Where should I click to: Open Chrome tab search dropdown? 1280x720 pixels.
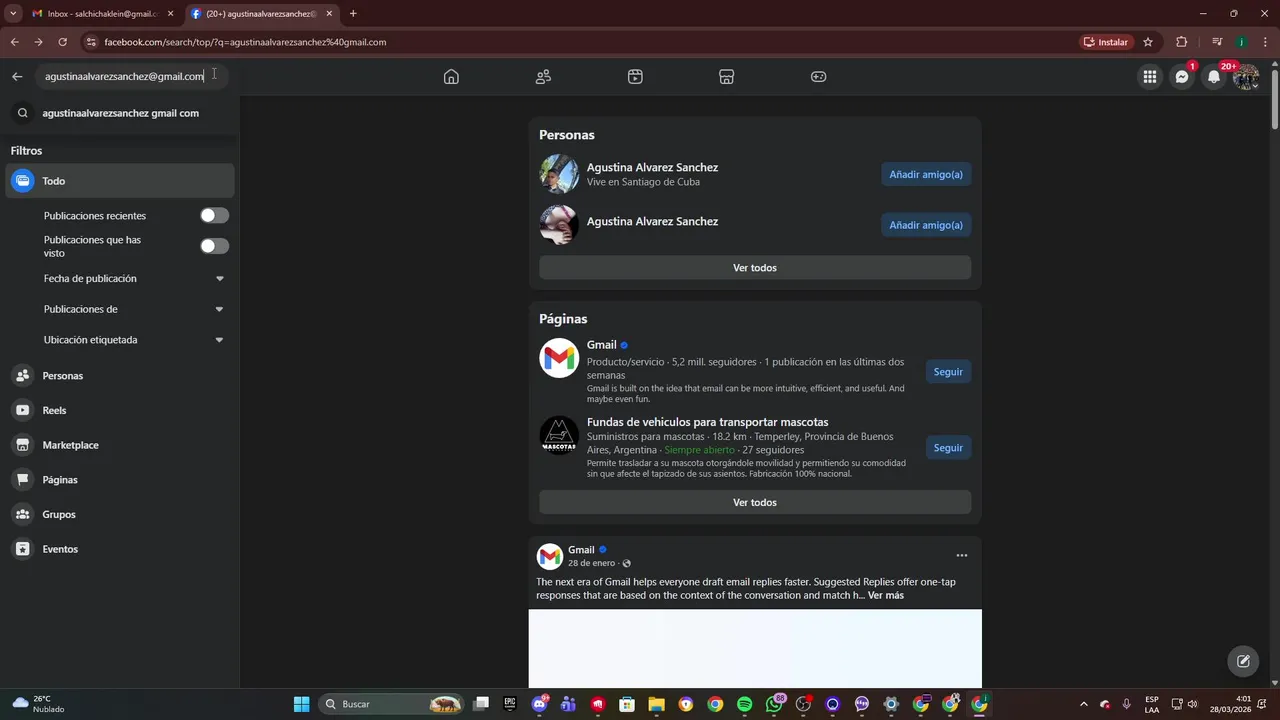[x=13, y=14]
